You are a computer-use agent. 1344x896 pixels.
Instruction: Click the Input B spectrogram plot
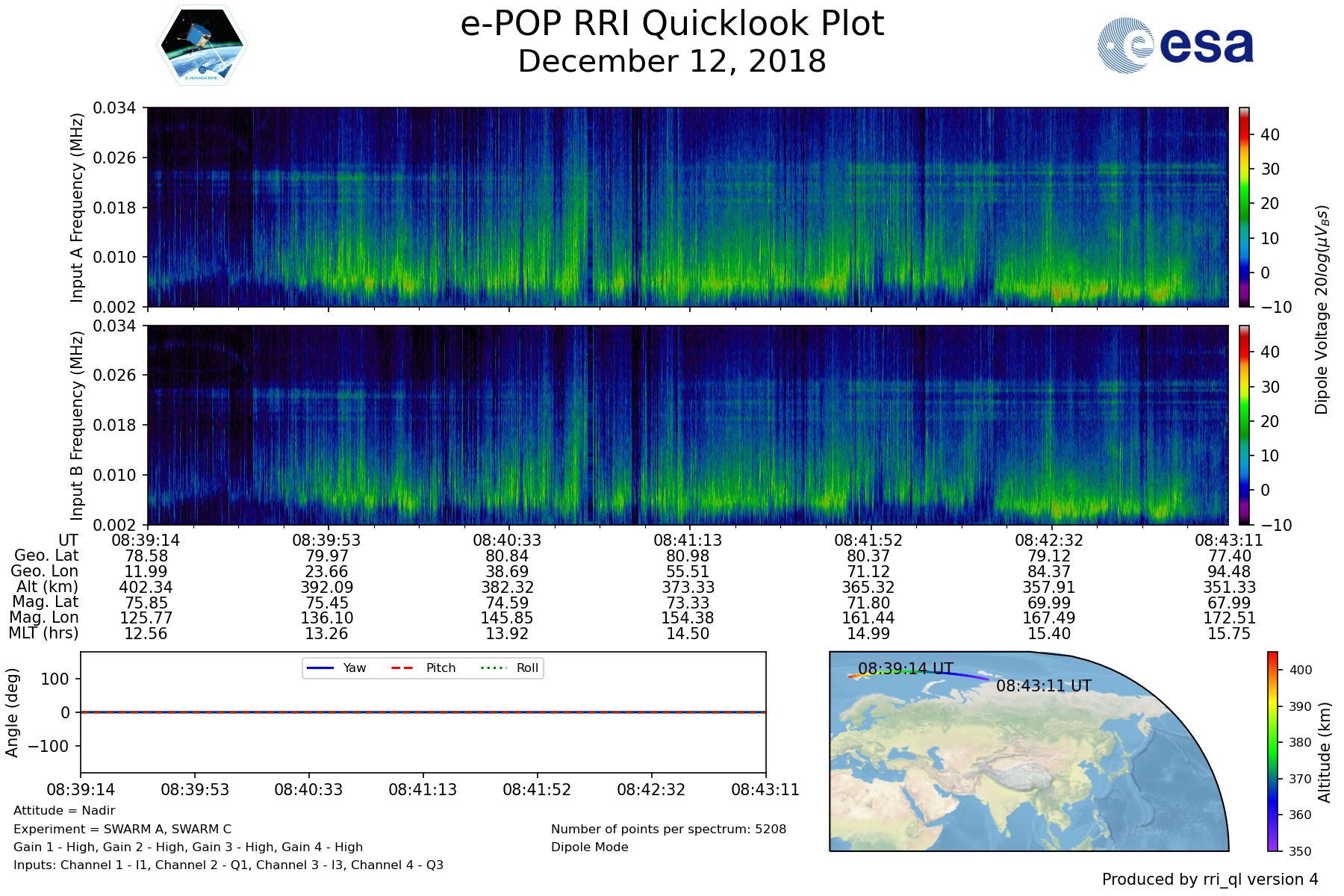coord(687,425)
